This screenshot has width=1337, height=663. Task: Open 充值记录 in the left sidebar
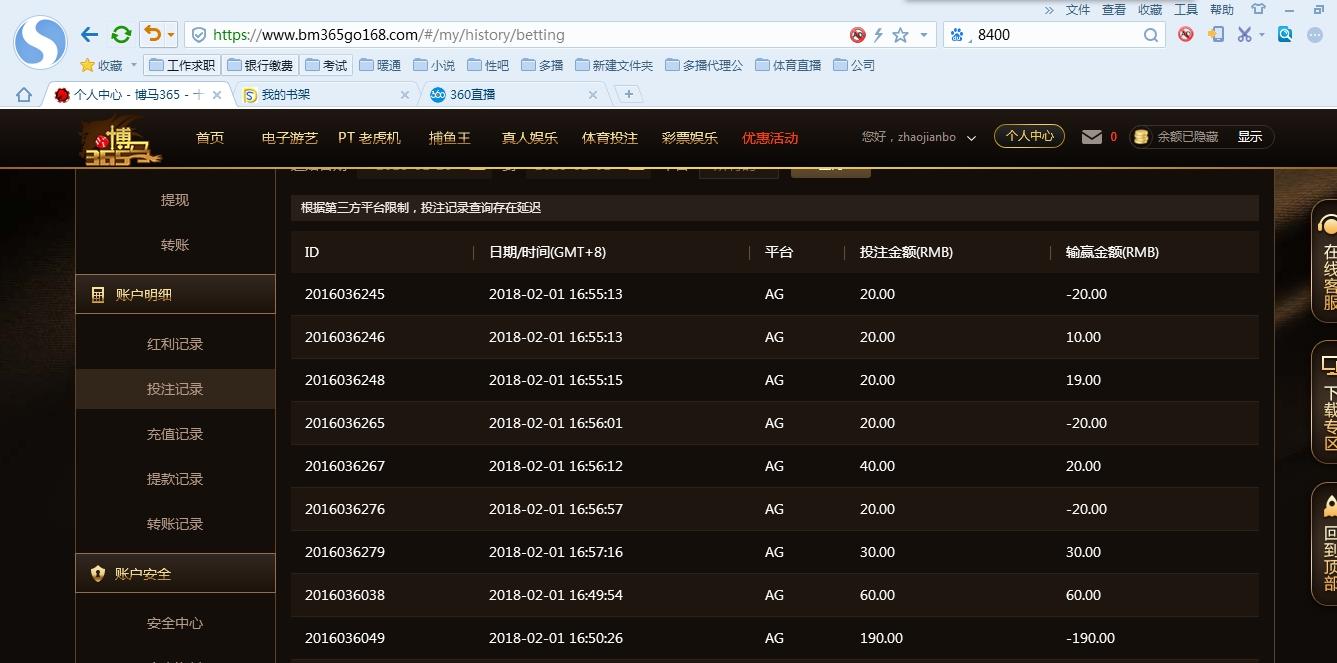coord(175,434)
